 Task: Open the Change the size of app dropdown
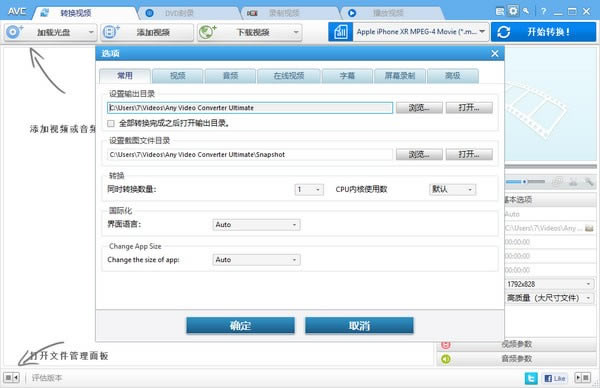pyautogui.click(x=256, y=260)
